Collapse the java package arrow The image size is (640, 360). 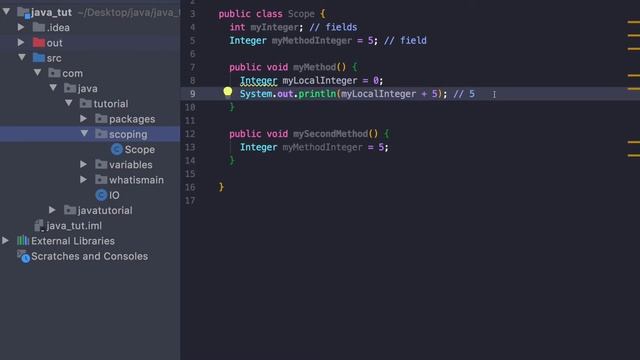[53, 87]
